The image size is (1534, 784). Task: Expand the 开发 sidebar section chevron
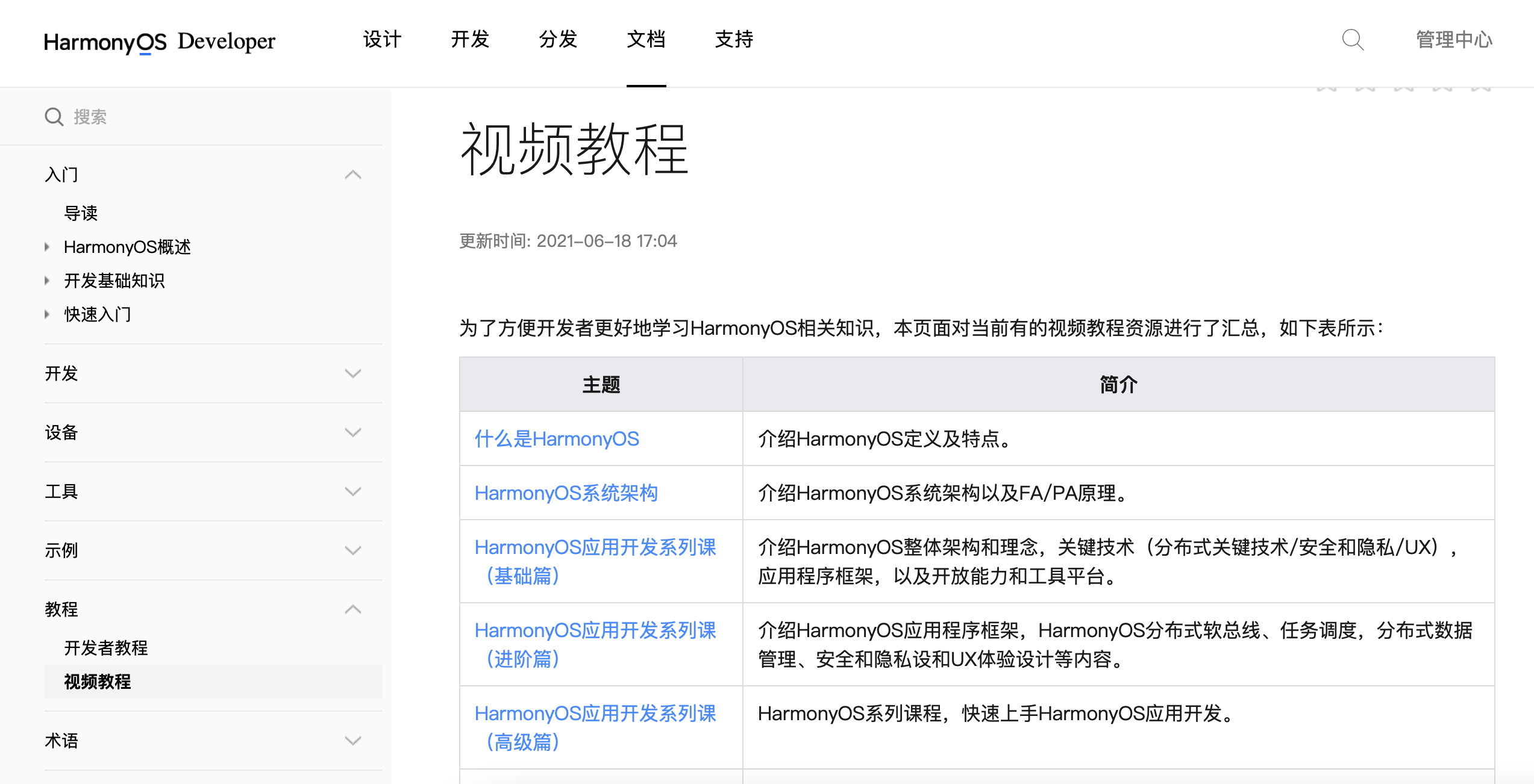353,373
